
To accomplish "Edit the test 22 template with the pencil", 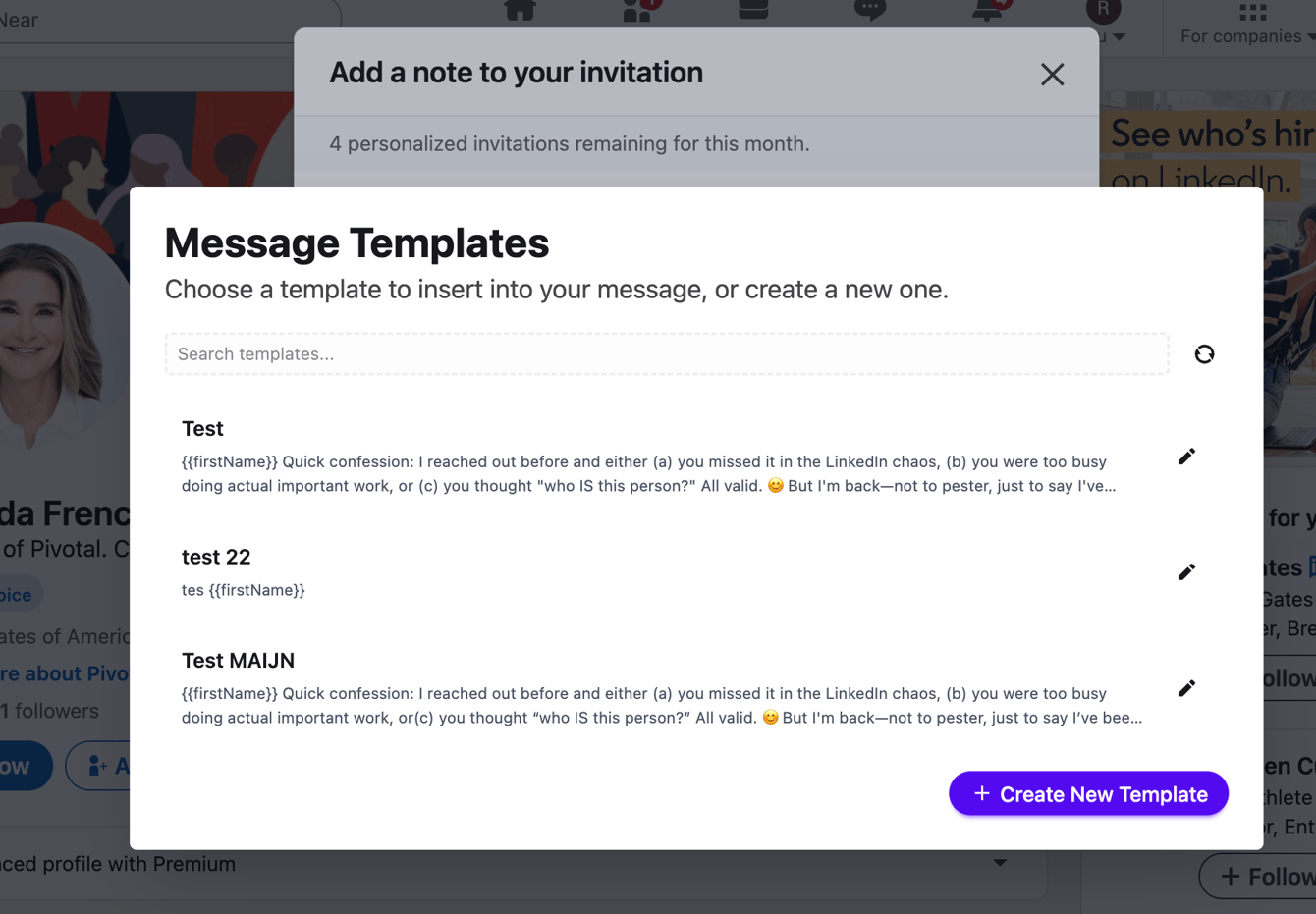I will [1185, 571].
